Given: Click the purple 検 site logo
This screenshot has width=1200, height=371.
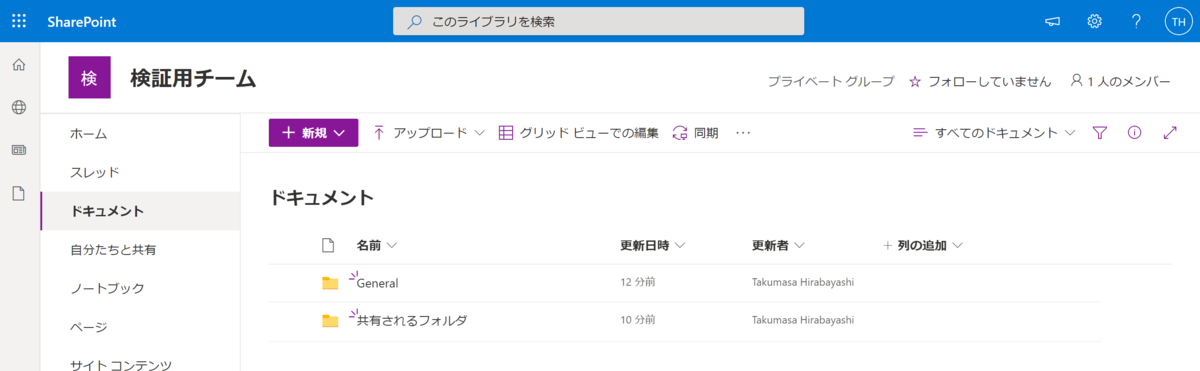Looking at the screenshot, I should point(89,78).
